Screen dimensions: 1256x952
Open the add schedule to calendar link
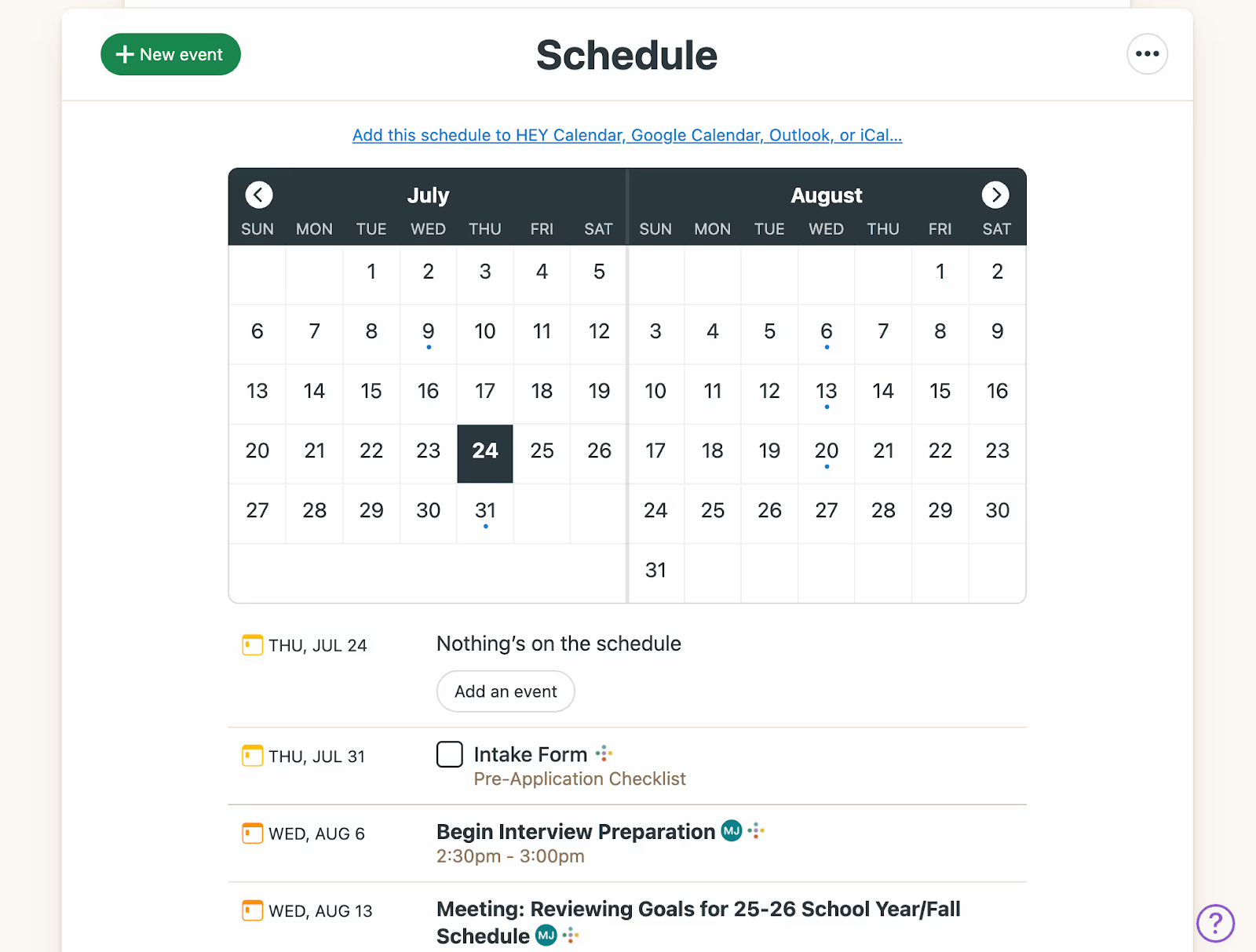(626, 135)
